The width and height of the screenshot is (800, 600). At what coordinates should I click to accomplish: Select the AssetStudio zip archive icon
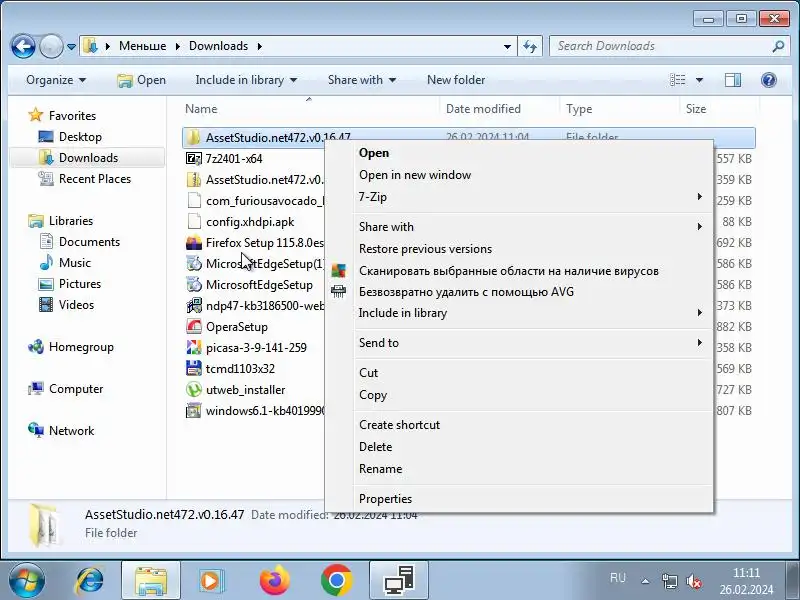[x=193, y=180]
